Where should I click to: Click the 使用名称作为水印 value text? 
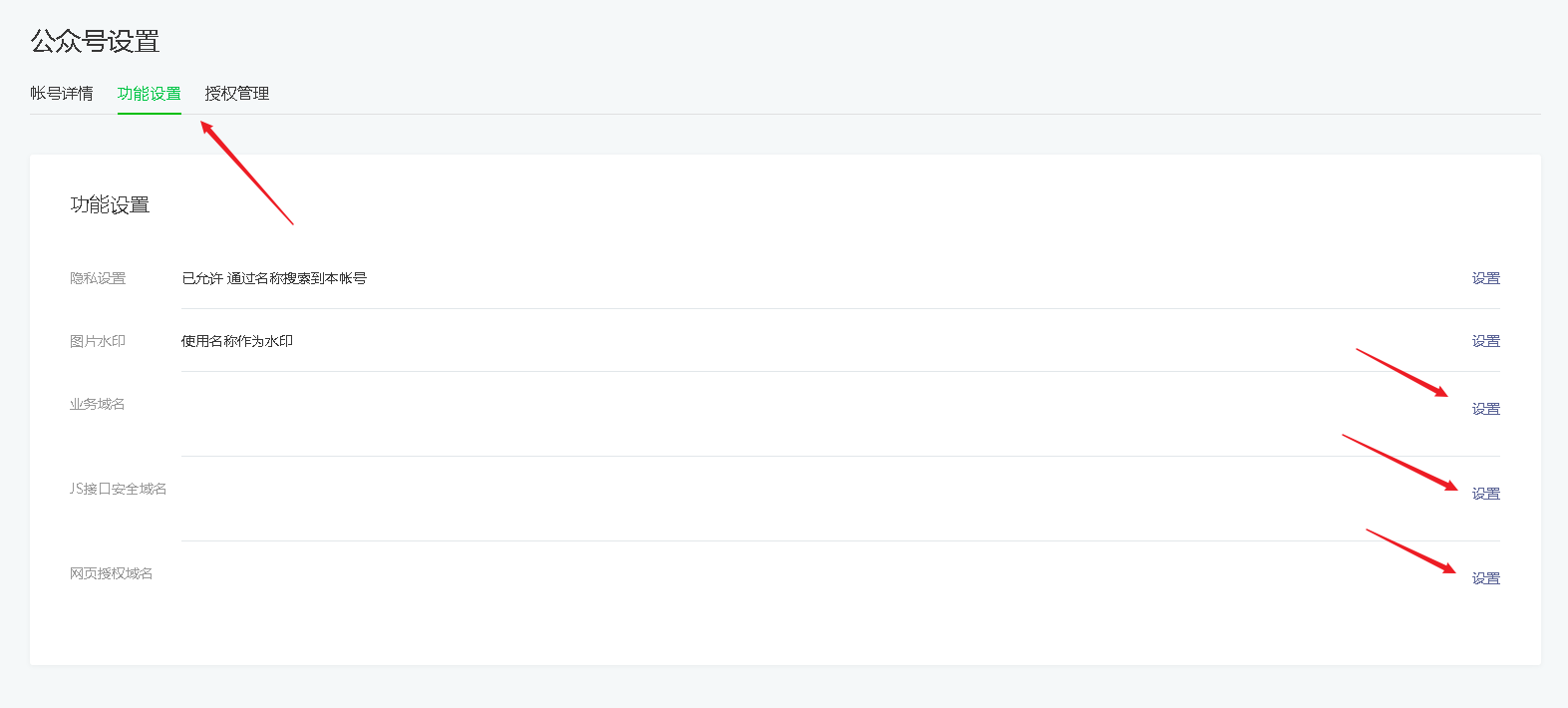(237, 341)
